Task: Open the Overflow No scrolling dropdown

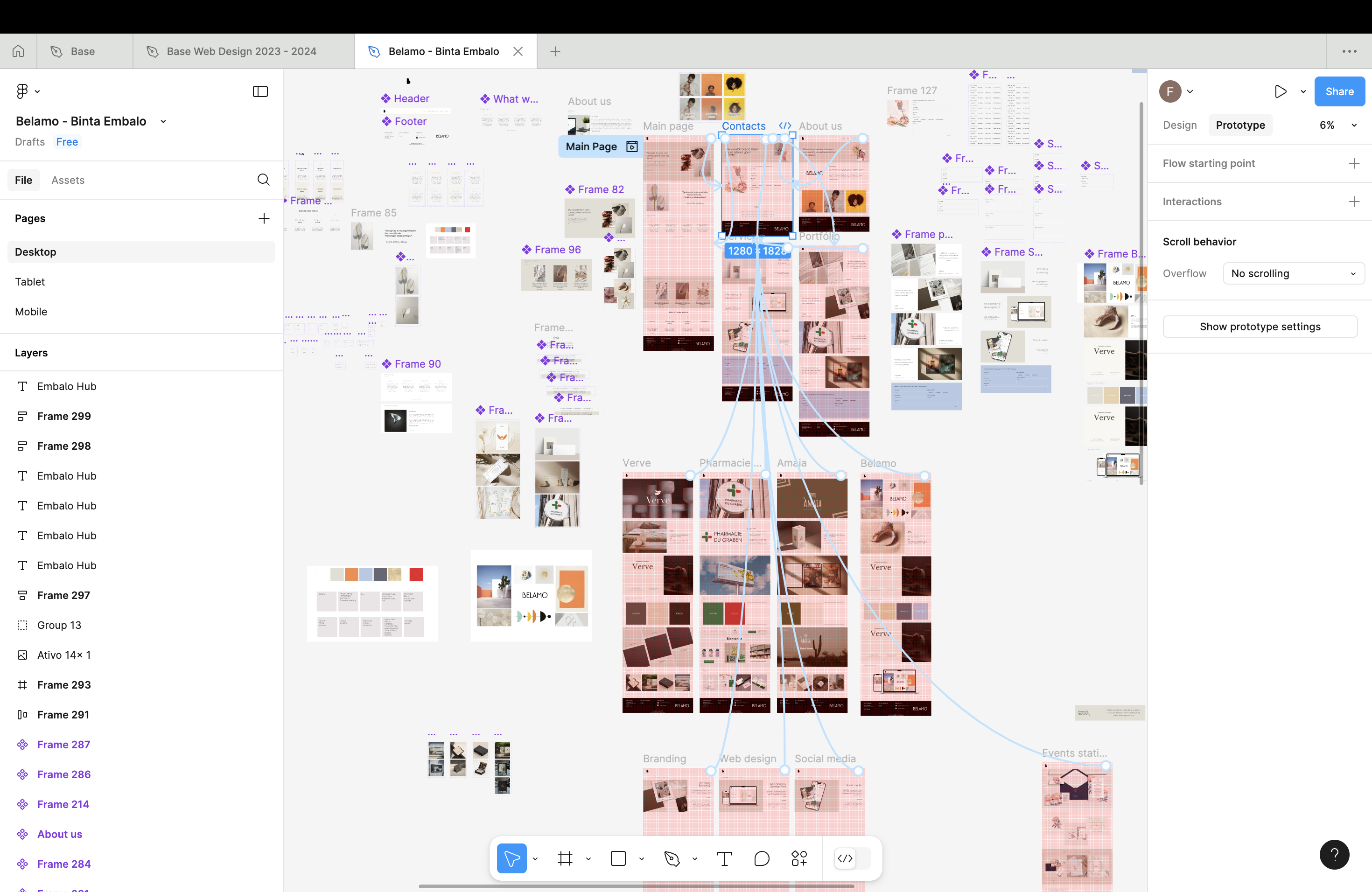Action: pos(1293,274)
